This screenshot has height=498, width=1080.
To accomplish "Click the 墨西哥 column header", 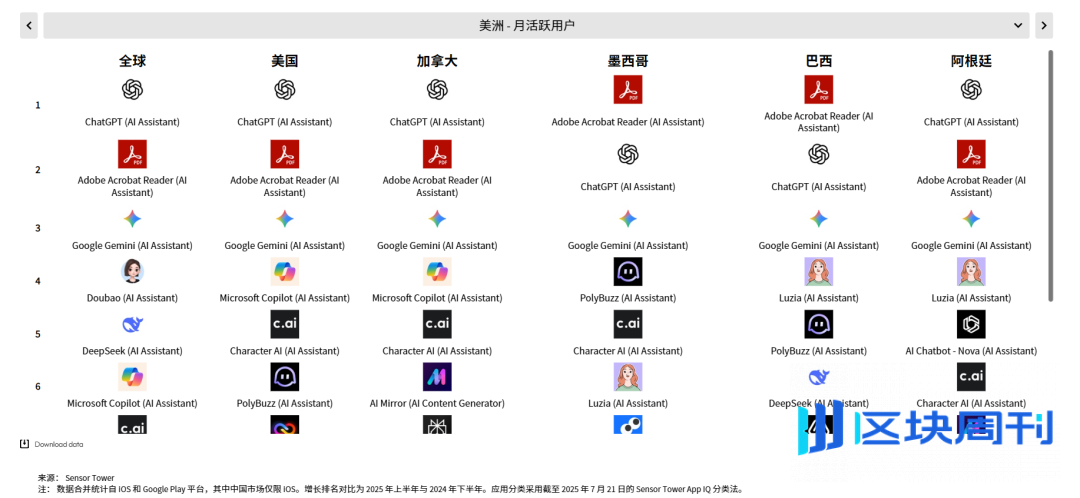I will click(627, 61).
